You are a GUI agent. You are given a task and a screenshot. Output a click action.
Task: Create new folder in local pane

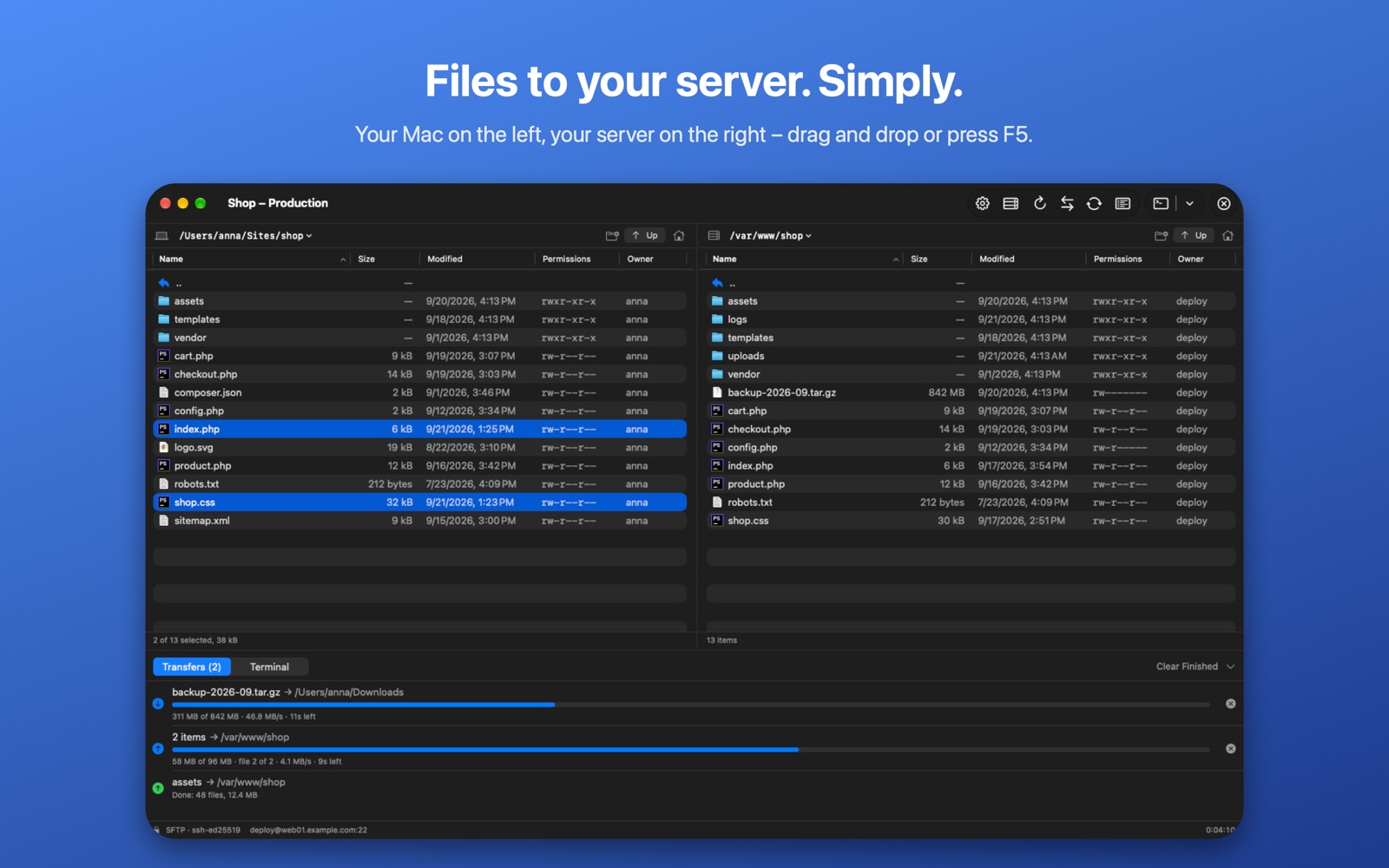612,235
